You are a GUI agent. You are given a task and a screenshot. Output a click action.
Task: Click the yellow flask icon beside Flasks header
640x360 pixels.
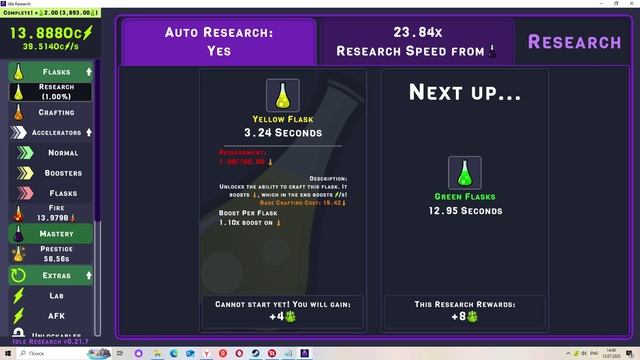[18, 72]
